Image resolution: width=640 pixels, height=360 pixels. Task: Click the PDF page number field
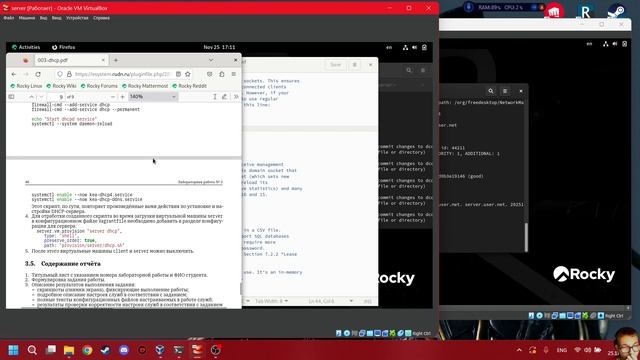pos(56,97)
